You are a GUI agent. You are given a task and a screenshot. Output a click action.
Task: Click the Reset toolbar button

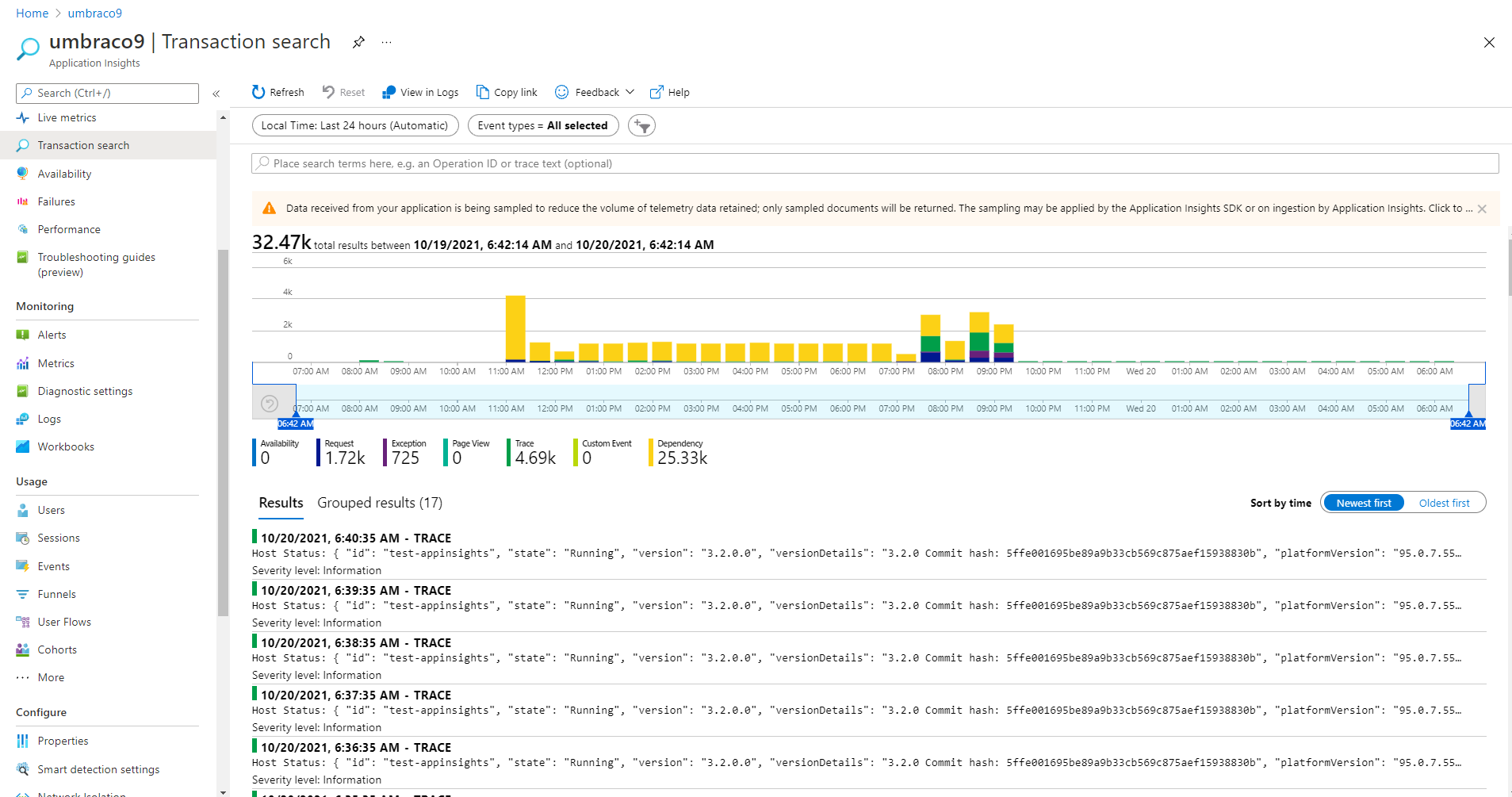click(343, 92)
